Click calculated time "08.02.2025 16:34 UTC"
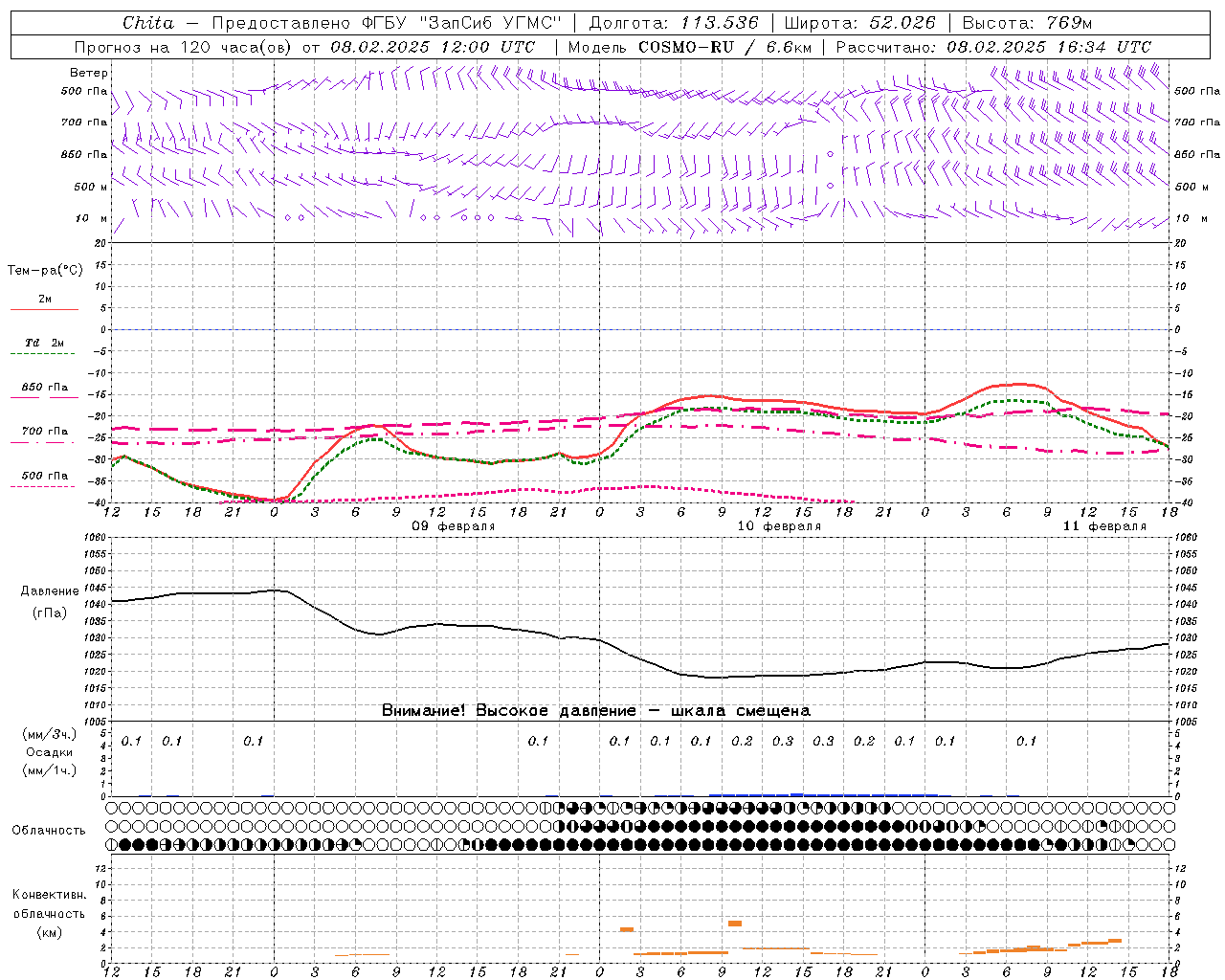Image resolution: width=1225 pixels, height=980 pixels. tap(1049, 47)
